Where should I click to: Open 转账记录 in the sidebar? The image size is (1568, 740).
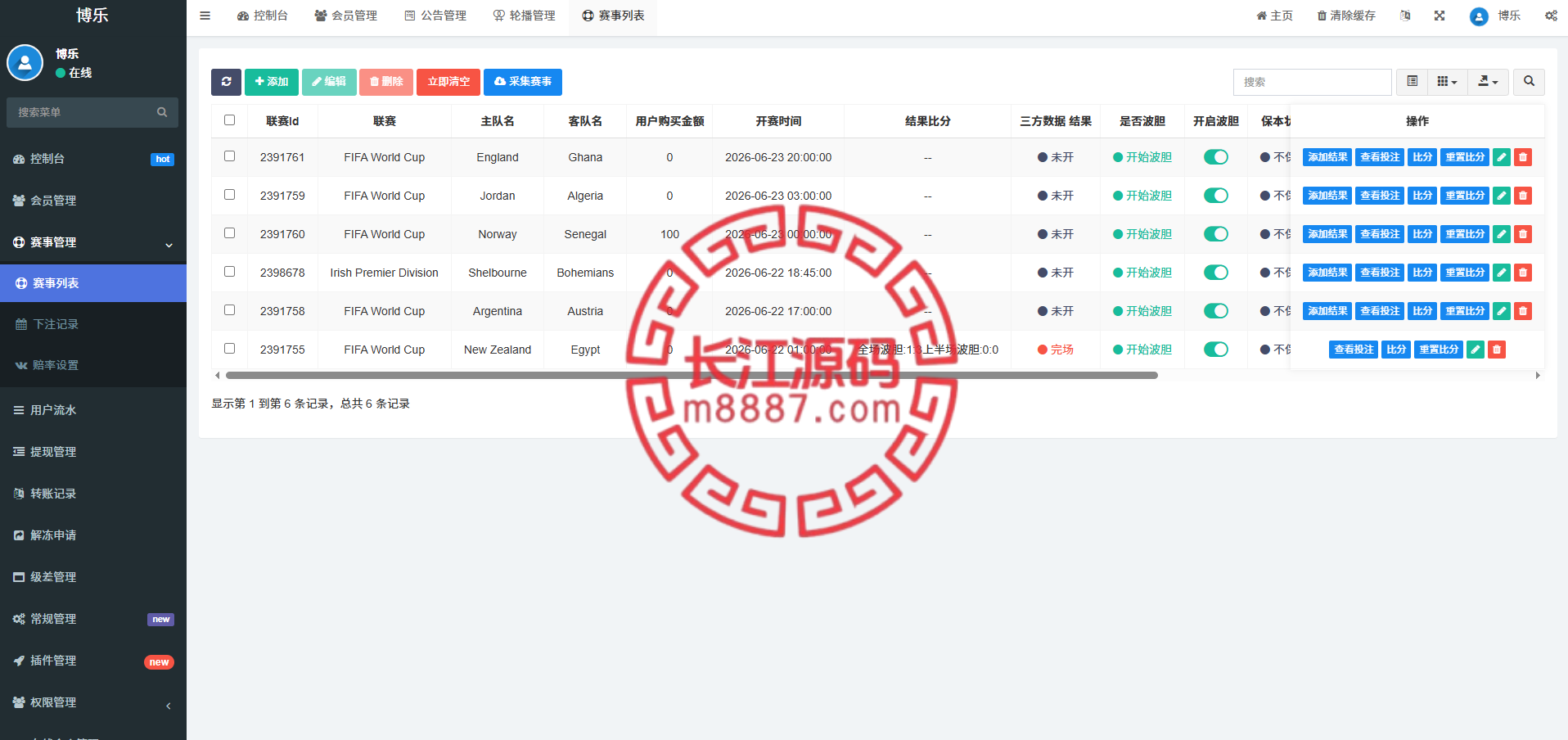[x=93, y=494]
